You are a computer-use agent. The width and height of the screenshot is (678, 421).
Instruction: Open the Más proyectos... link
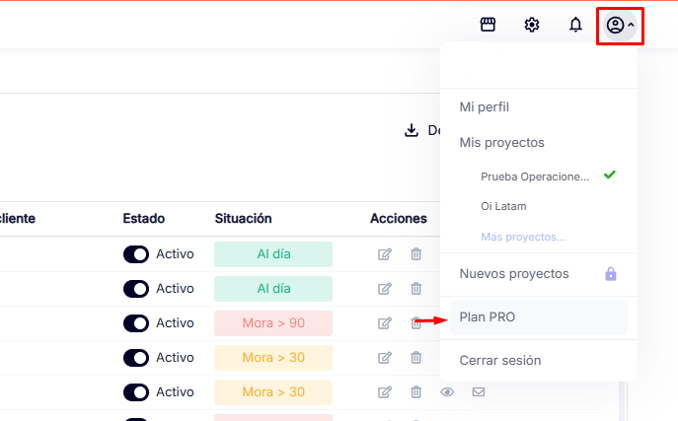523,237
